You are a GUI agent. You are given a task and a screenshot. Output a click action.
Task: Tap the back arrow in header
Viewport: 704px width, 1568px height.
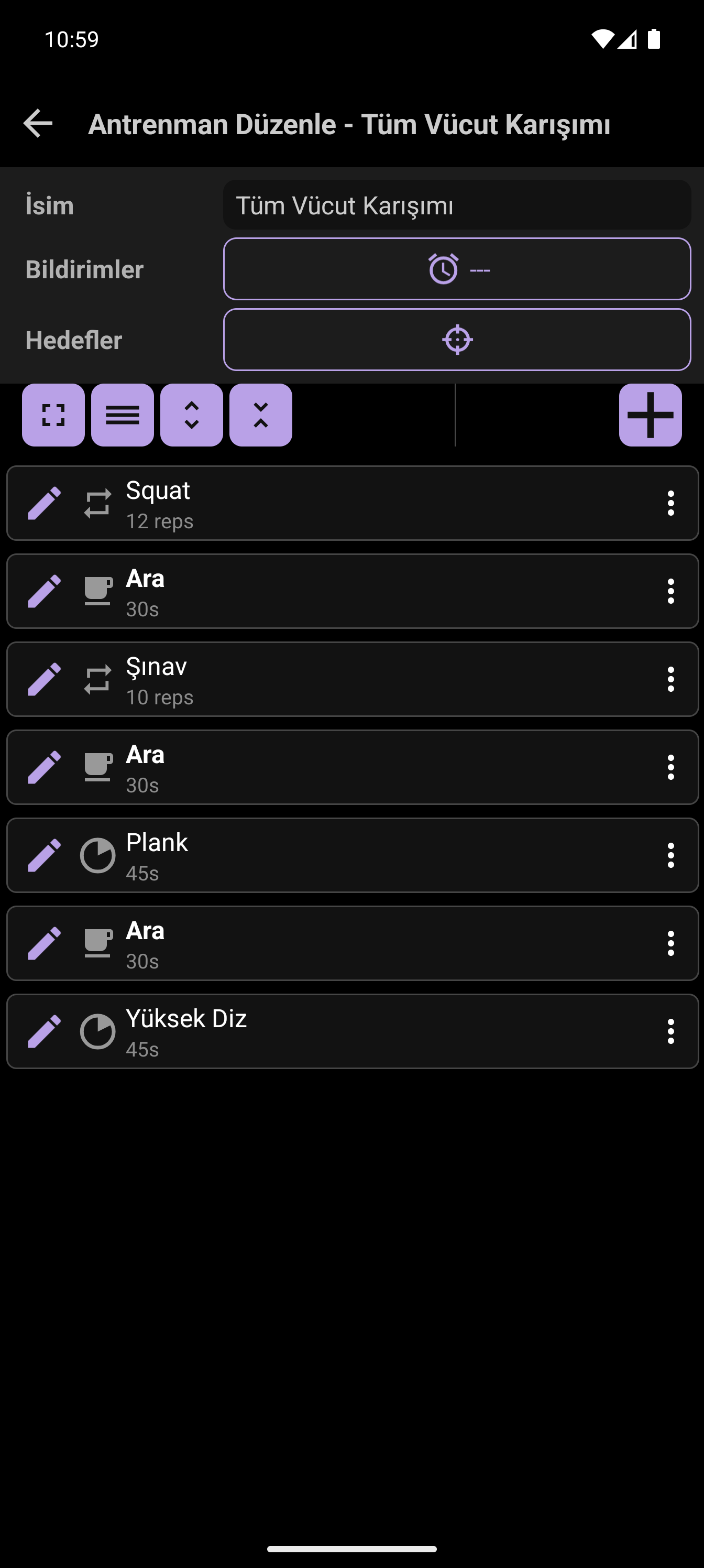(x=38, y=124)
